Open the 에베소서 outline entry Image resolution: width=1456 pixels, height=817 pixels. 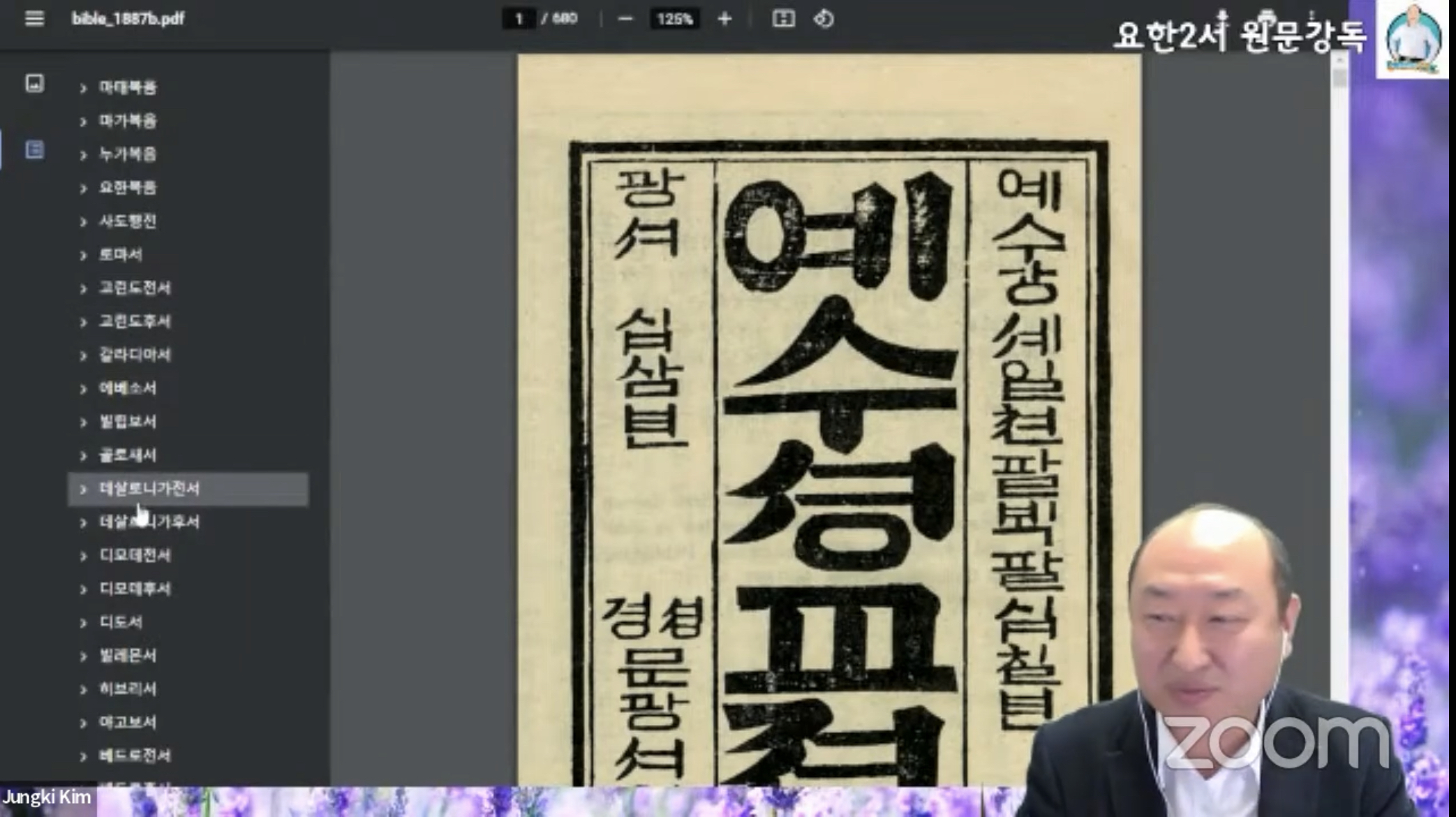coord(128,388)
